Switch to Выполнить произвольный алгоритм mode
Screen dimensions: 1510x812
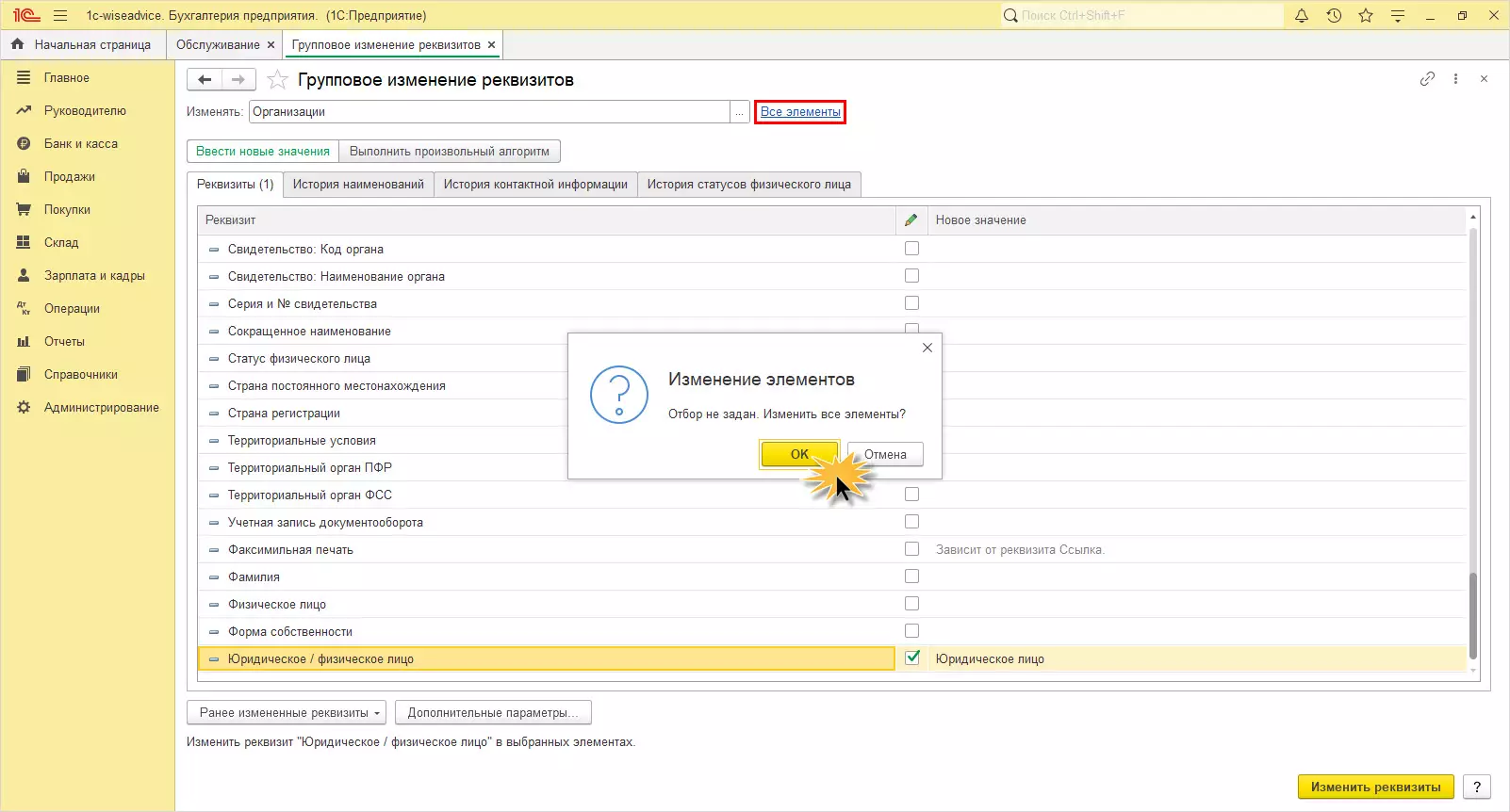450,151
